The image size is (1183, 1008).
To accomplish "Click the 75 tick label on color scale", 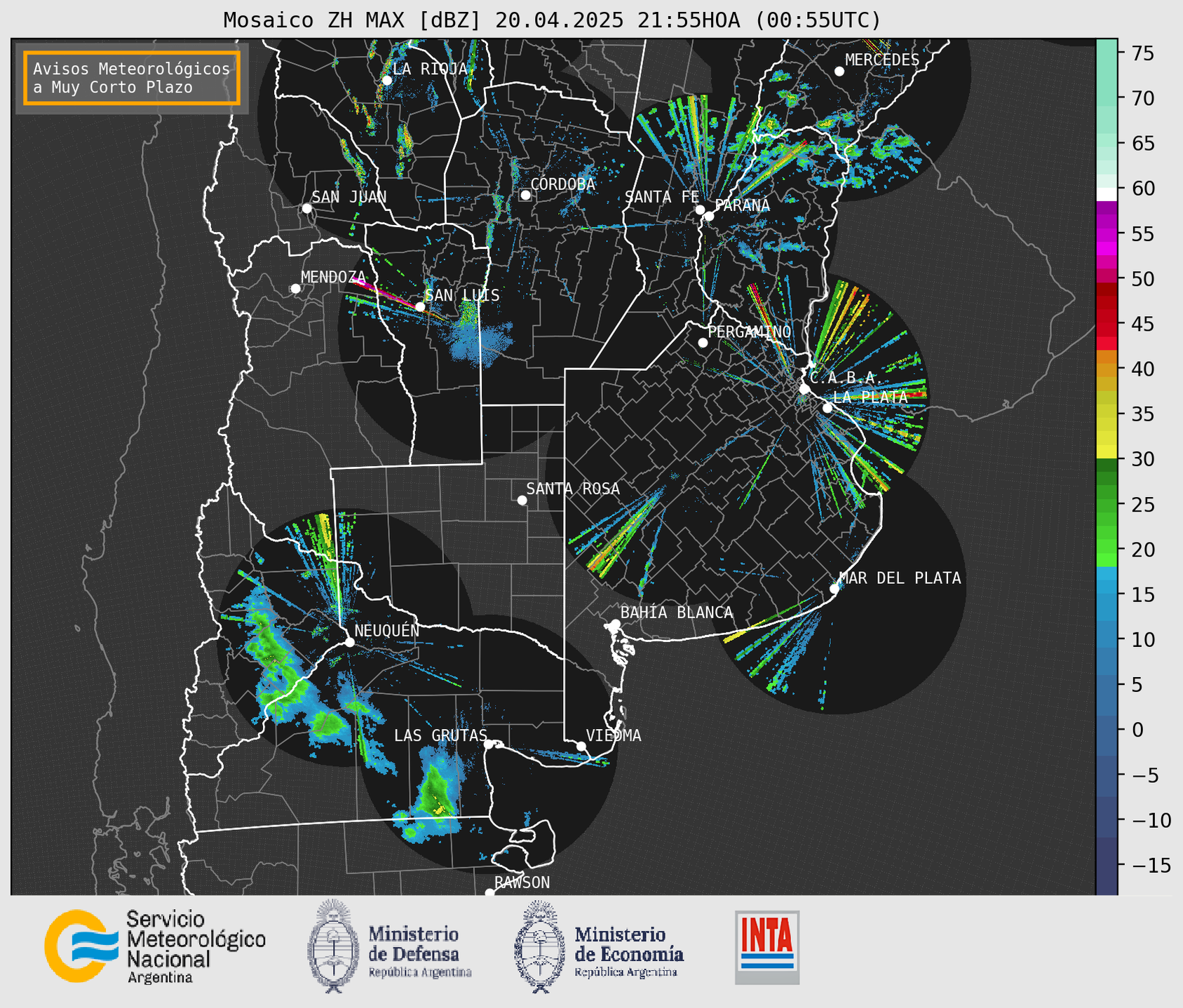I will coord(1143,53).
